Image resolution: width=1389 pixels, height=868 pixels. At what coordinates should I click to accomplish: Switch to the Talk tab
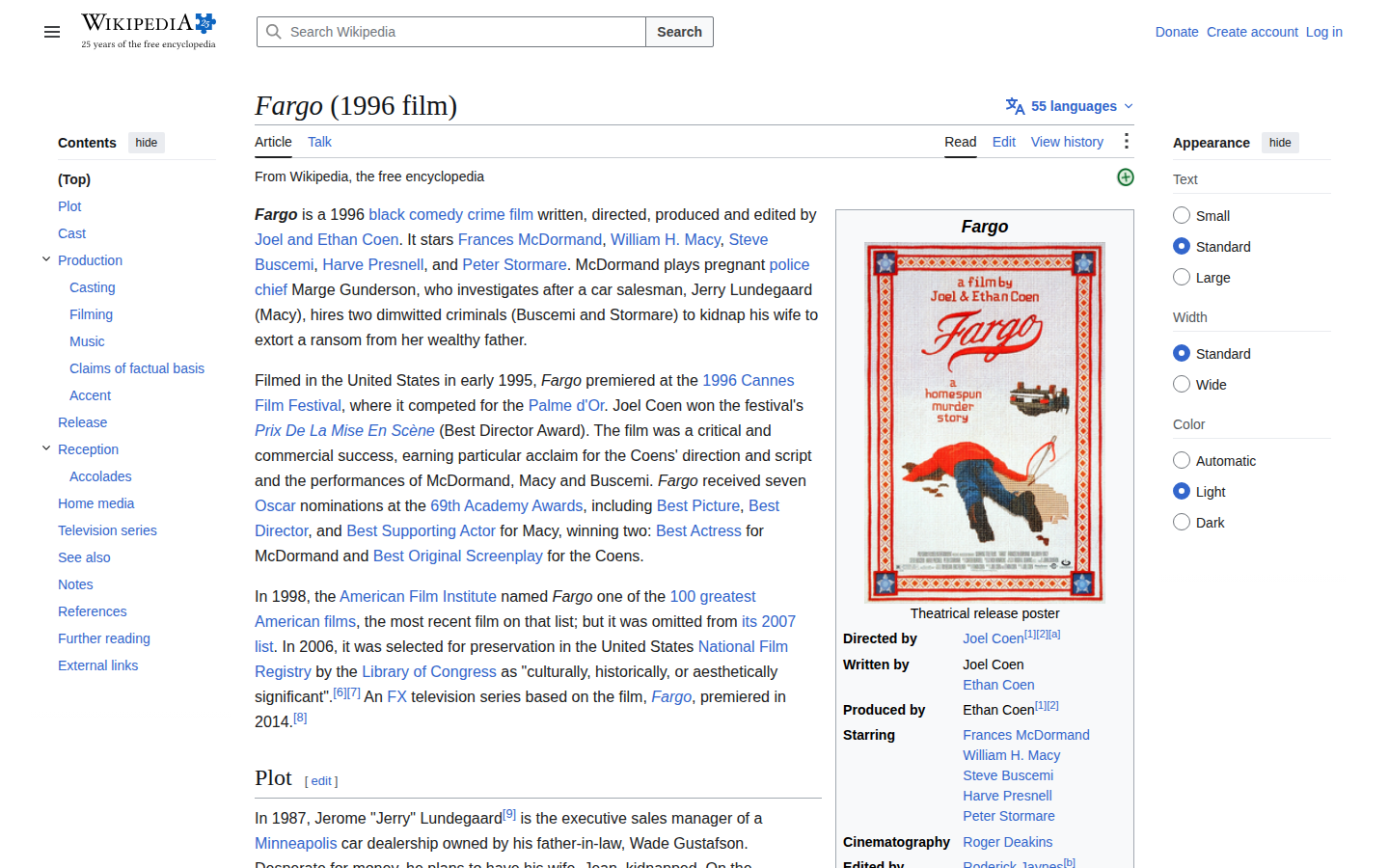tap(319, 142)
